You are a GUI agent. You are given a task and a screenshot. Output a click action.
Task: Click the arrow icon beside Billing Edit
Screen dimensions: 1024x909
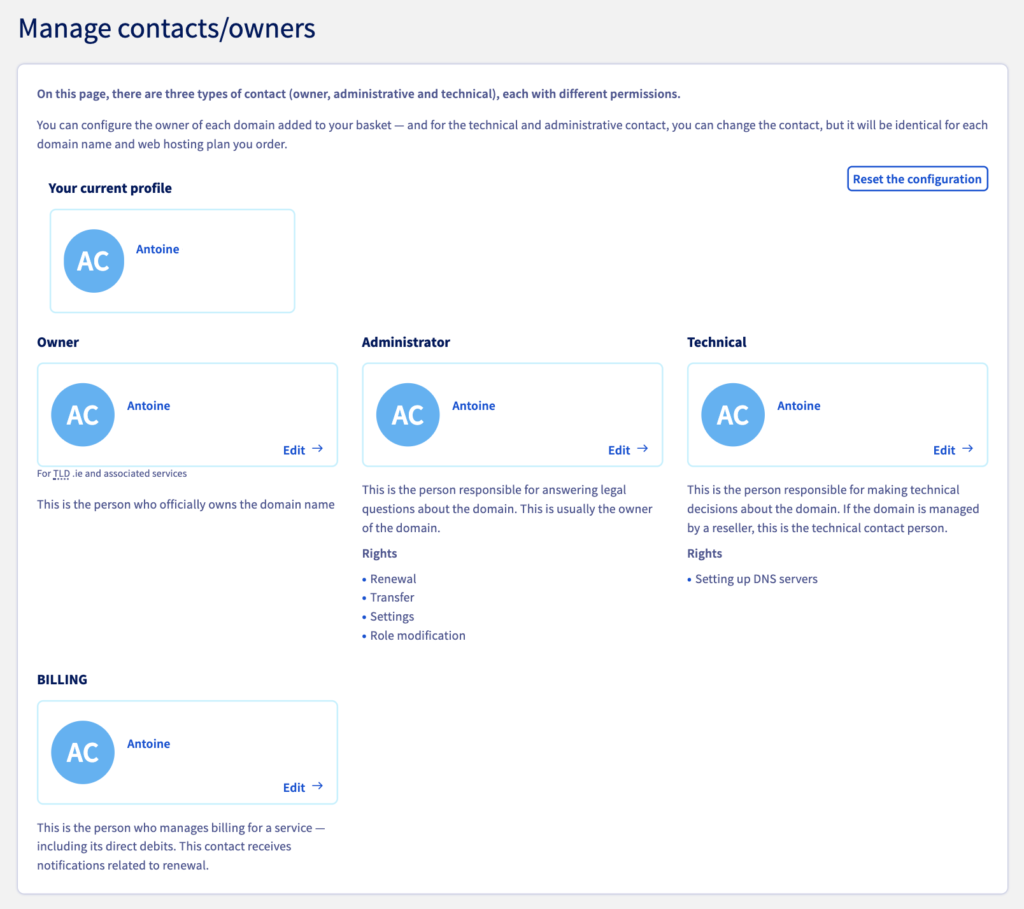click(x=317, y=786)
